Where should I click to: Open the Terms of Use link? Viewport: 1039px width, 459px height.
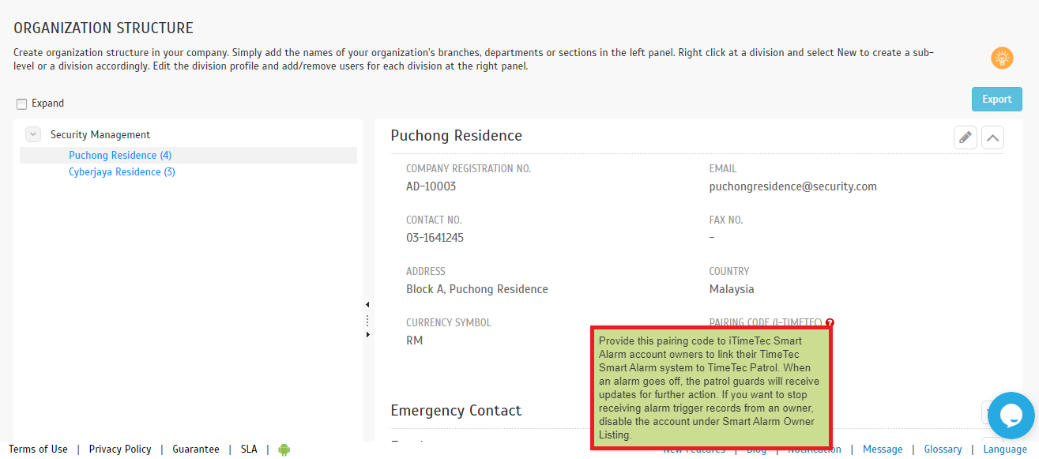click(x=38, y=449)
